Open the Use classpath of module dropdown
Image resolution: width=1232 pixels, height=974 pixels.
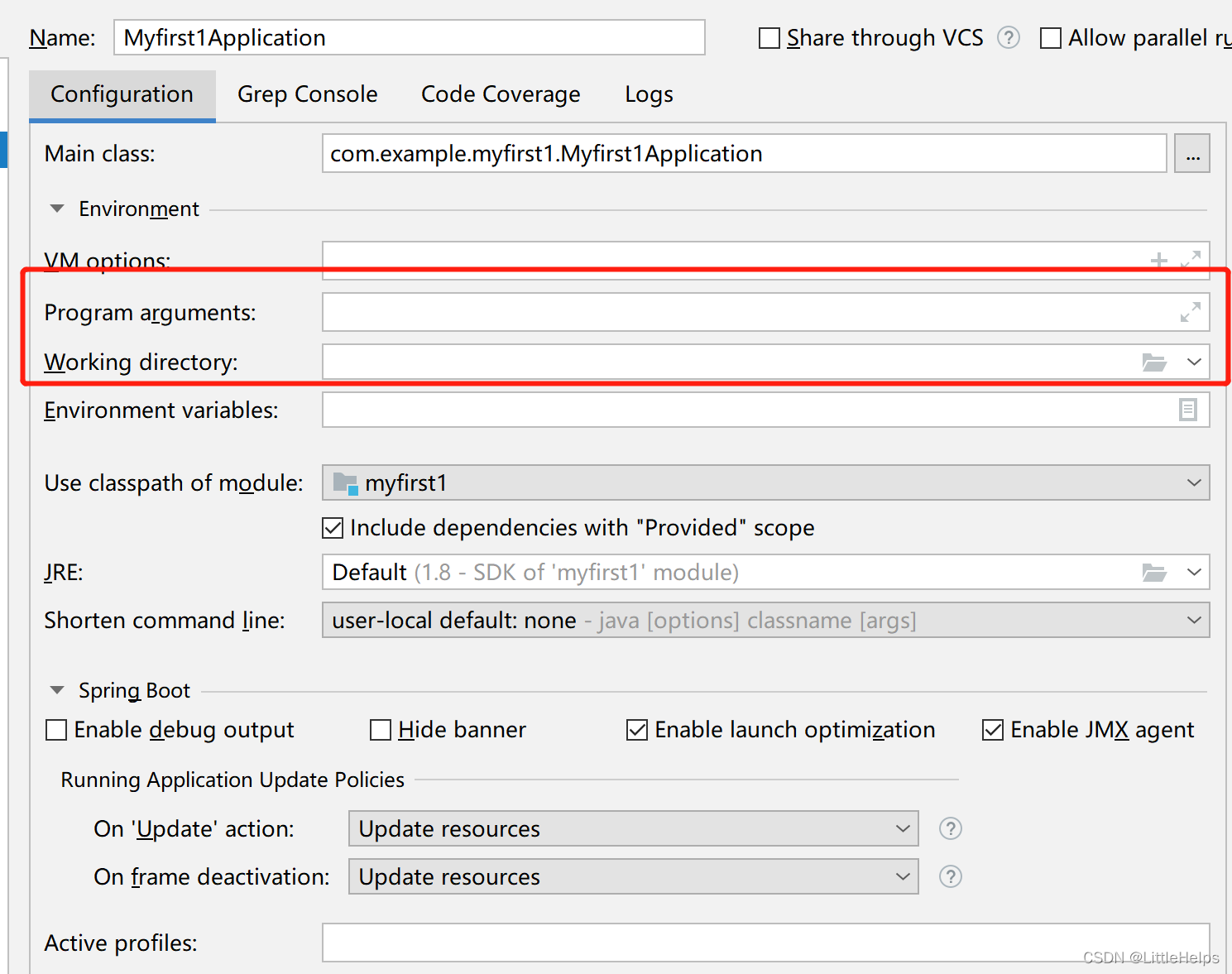(1193, 482)
